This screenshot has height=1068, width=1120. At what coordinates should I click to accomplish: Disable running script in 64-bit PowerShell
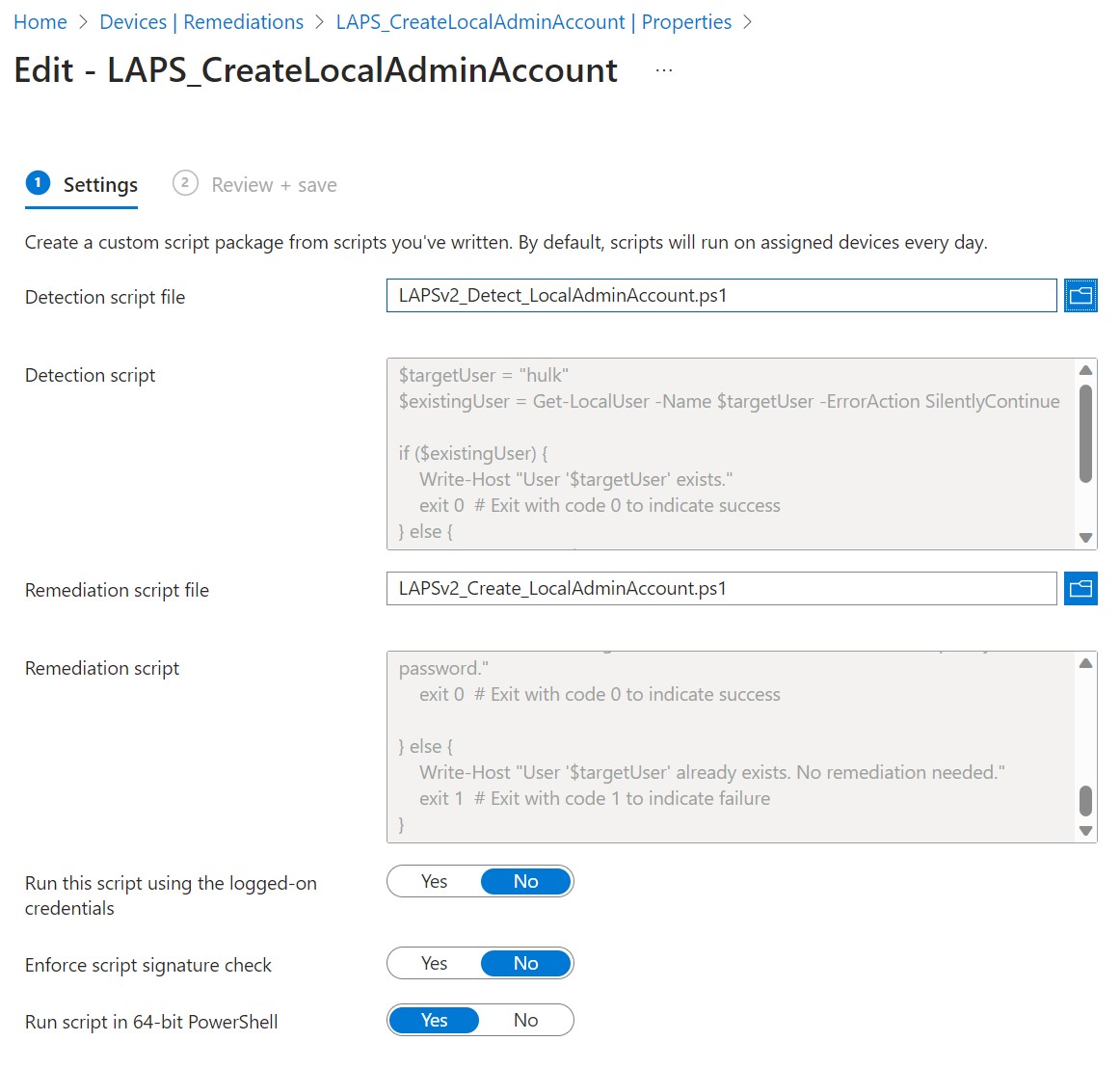[526, 1020]
